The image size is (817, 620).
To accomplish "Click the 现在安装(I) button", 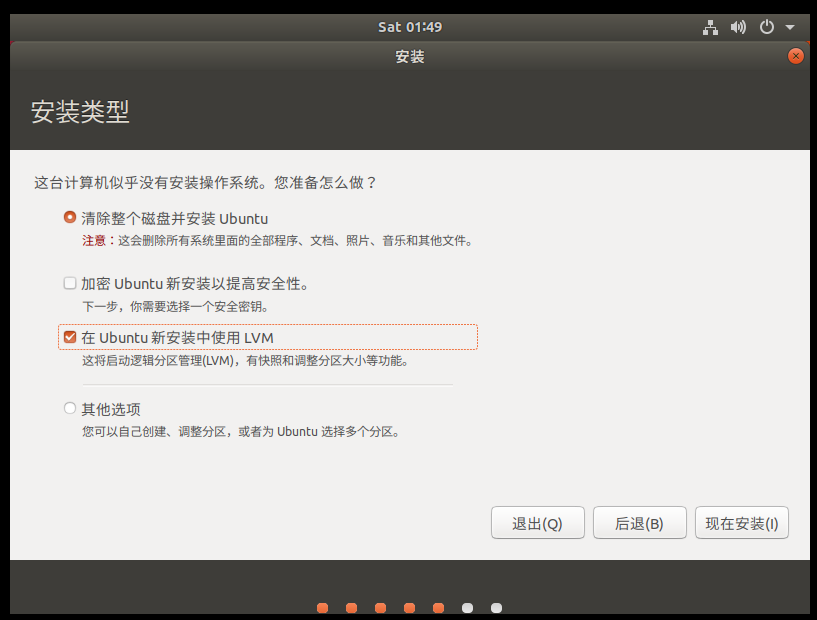I will [x=741, y=523].
